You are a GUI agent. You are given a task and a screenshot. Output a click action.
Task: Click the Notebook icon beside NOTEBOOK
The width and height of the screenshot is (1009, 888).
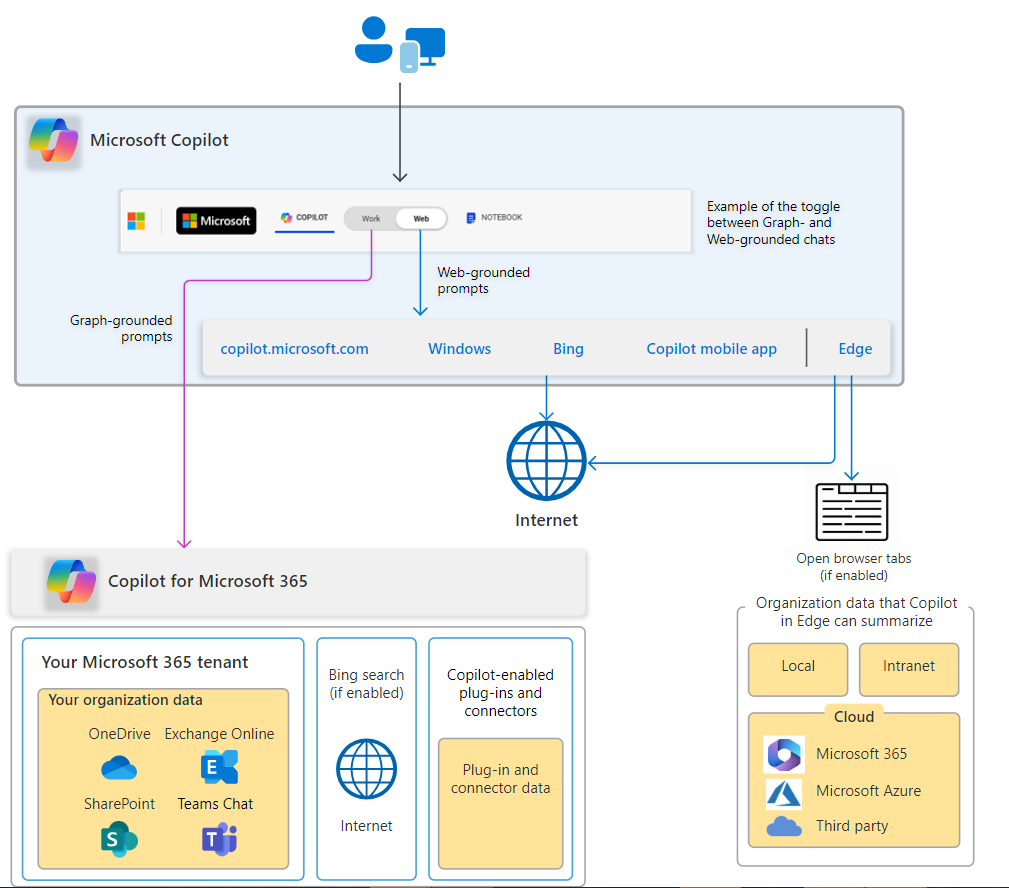[470, 218]
